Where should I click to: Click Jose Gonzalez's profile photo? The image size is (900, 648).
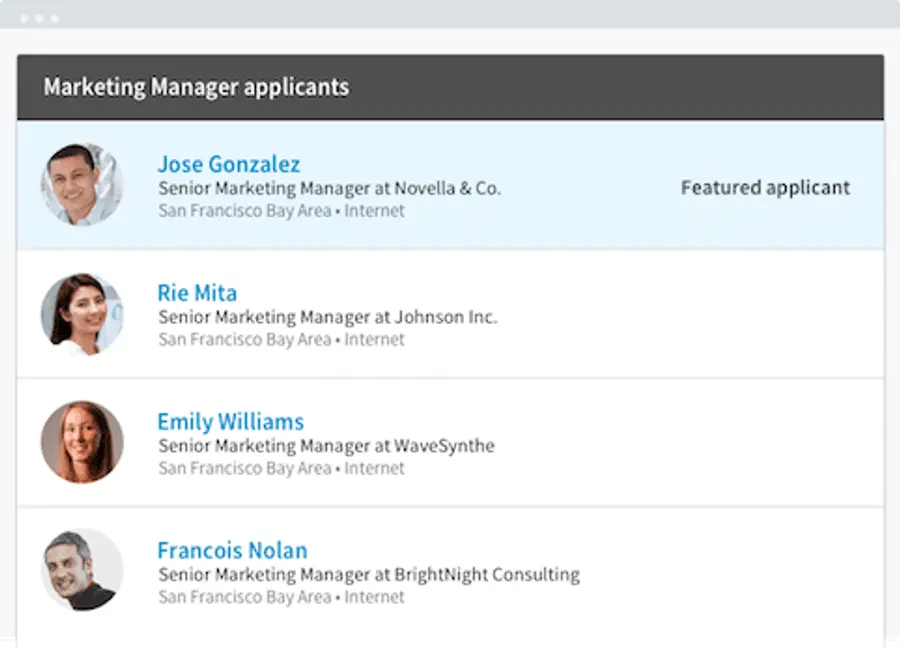[x=82, y=185]
